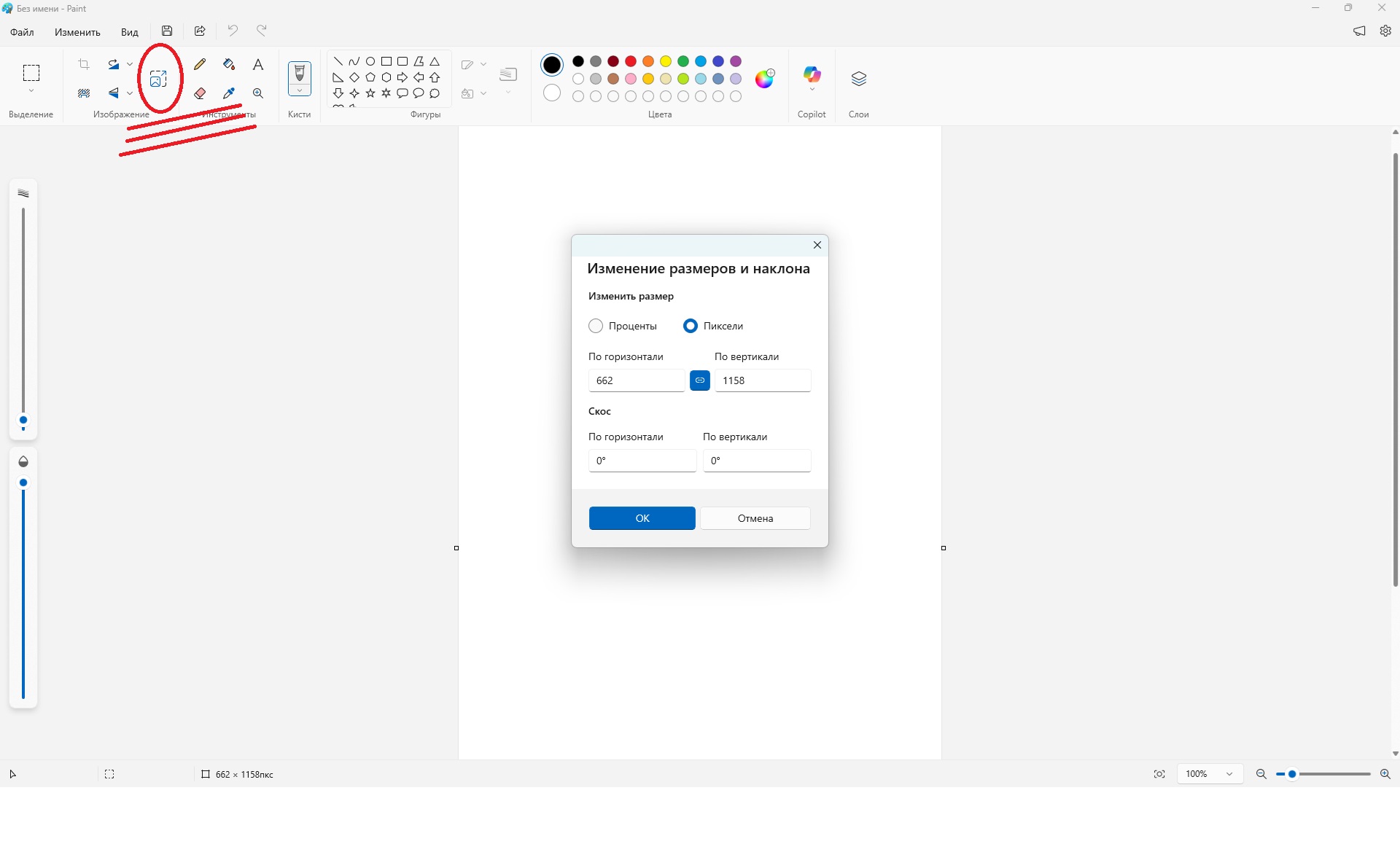This screenshot has width=1400, height=844.
Task: Pick the red palette color
Action: click(x=631, y=61)
